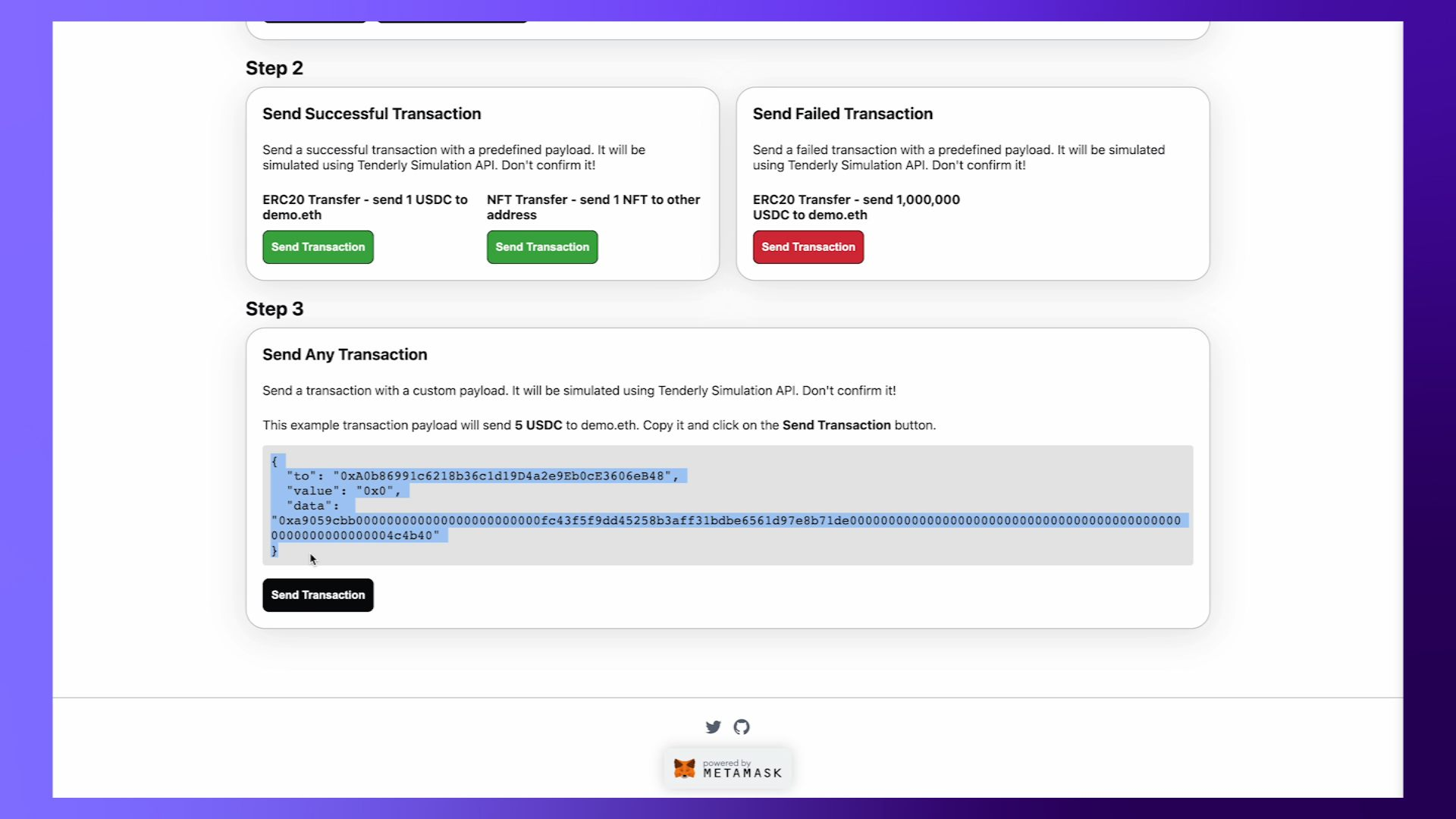The image size is (1456, 819).
Task: Click the 'Send Any Transaction' card title
Action: [344, 354]
